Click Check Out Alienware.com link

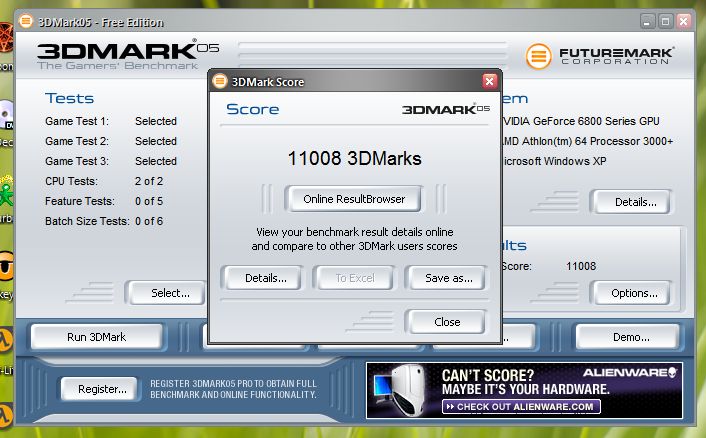pos(521,407)
